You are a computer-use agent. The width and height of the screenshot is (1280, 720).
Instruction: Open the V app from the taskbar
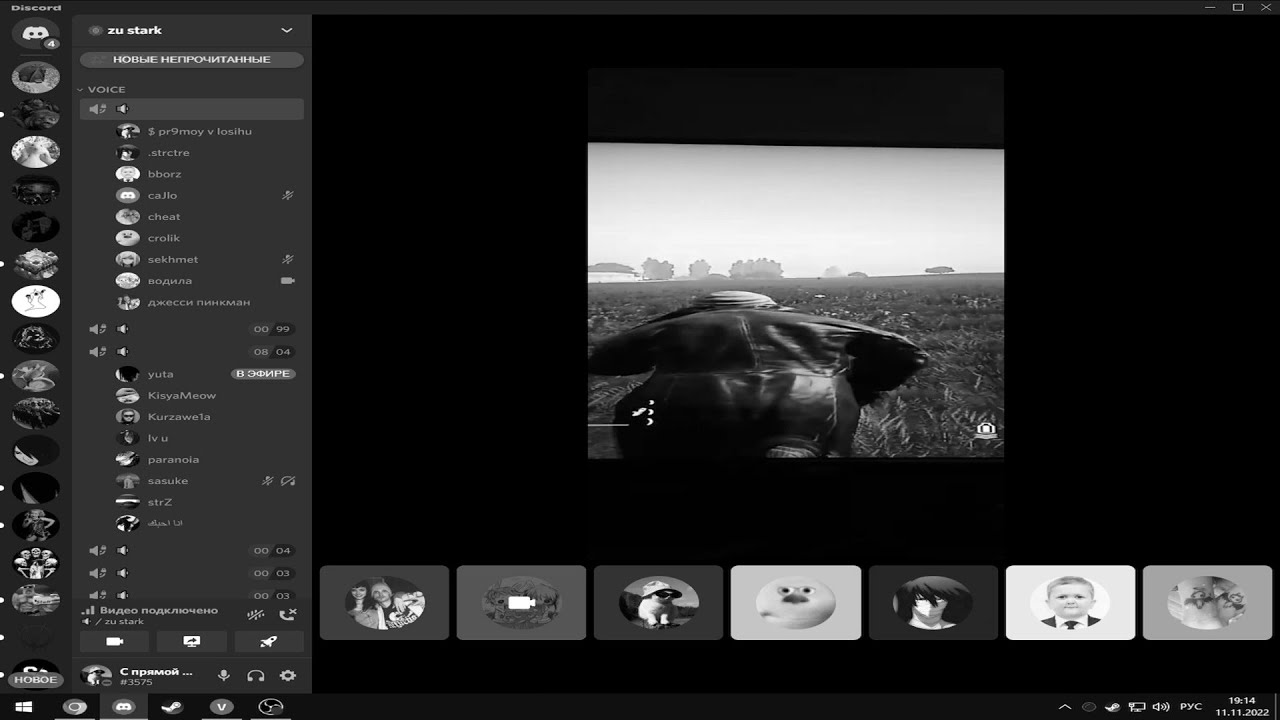(221, 707)
